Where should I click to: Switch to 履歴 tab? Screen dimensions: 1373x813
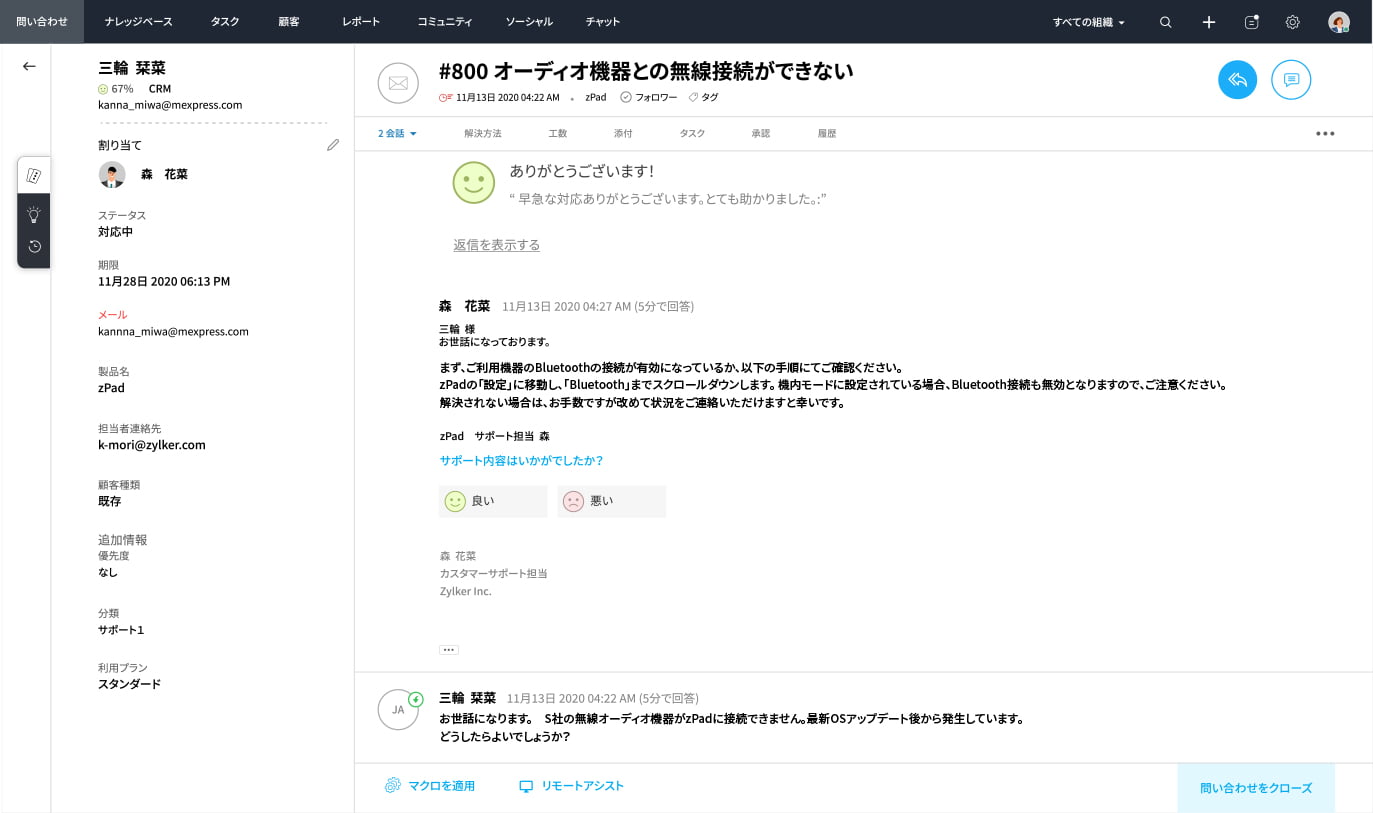point(827,133)
